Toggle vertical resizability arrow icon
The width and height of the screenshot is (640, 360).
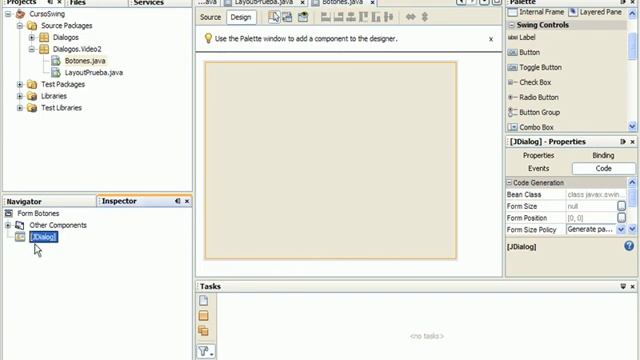pos(424,17)
